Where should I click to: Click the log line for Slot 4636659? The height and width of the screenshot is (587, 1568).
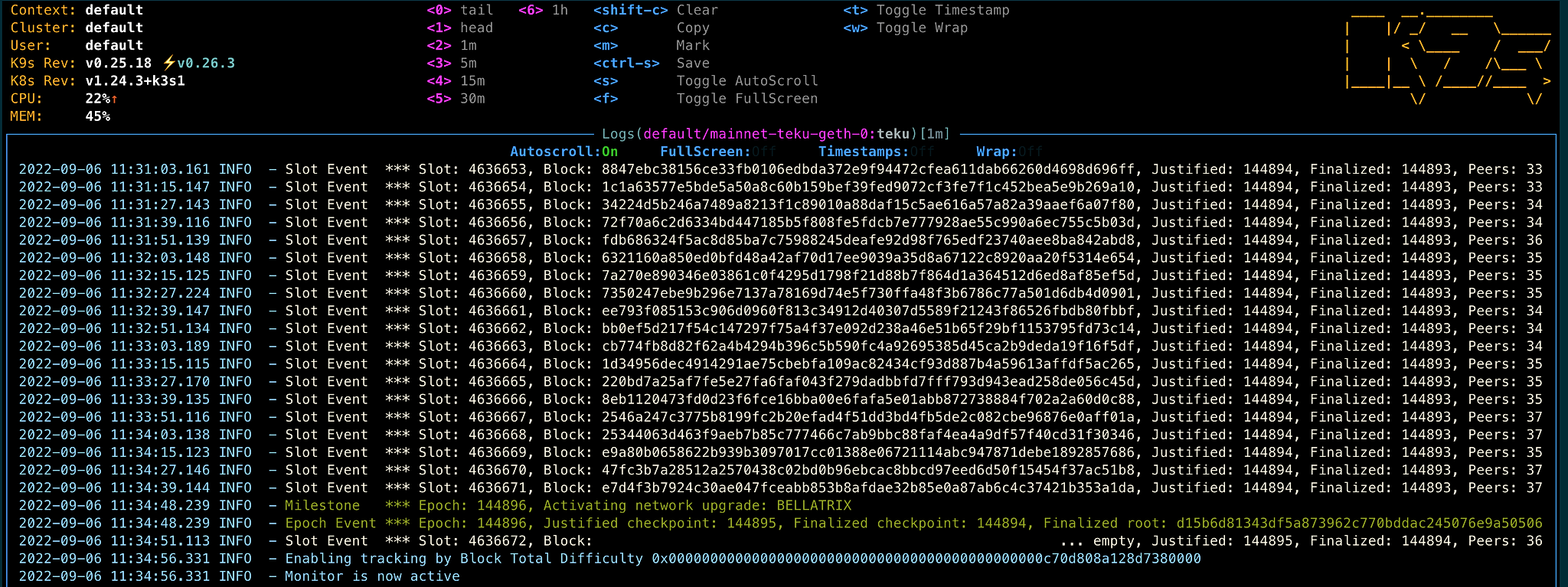(781, 275)
